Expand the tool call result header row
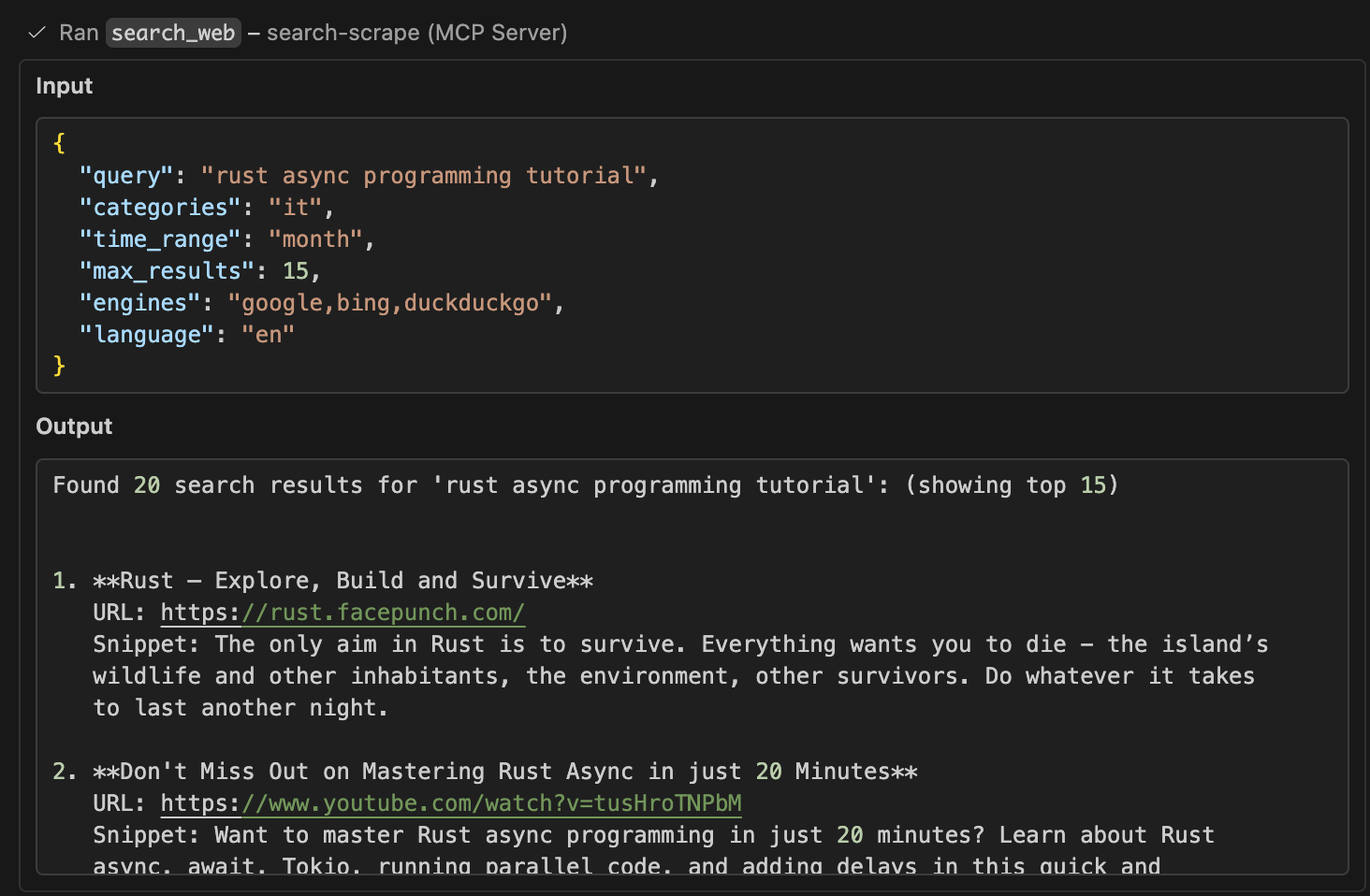This screenshot has width=1370, height=896. 299,32
